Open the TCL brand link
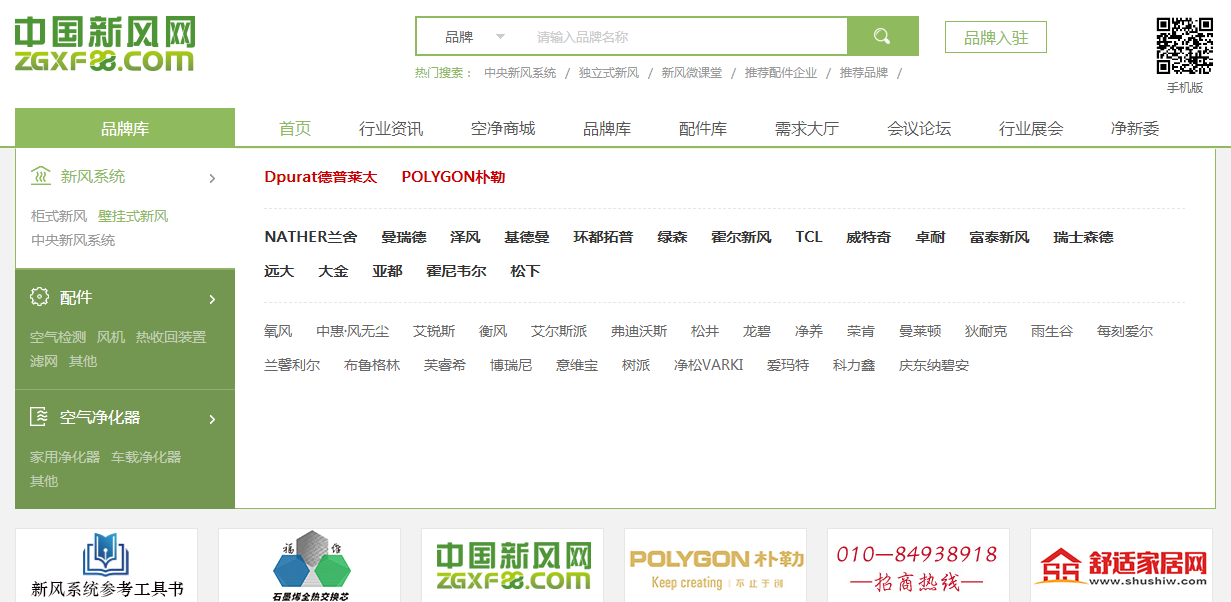This screenshot has width=1231, height=602. tap(809, 237)
